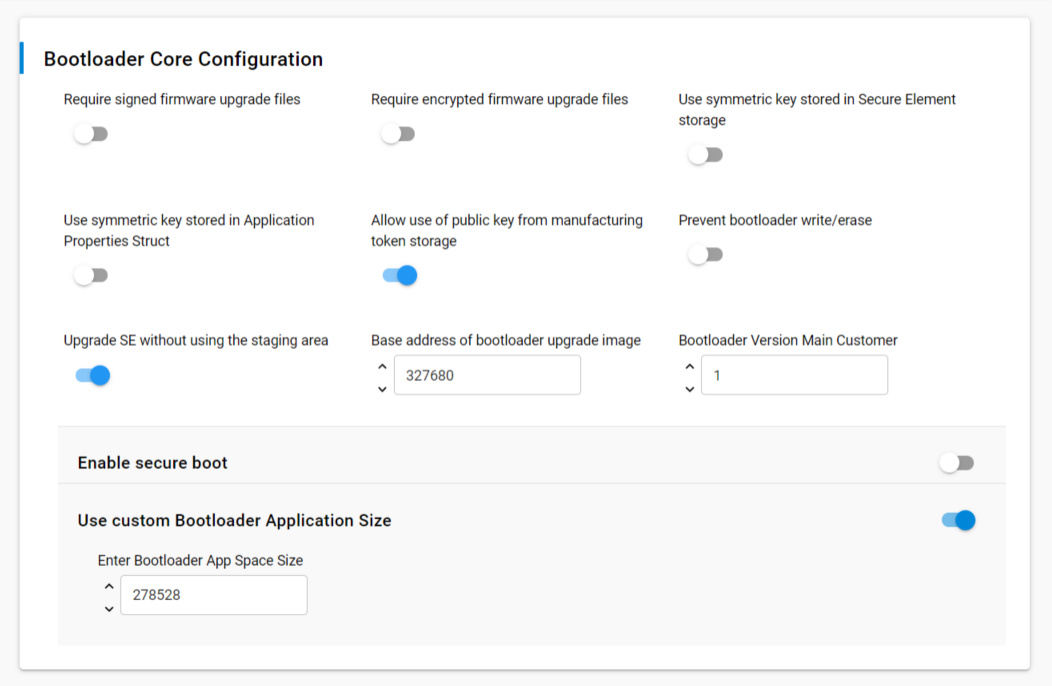This screenshot has width=1052, height=686.
Task: Click the Enable secure boot heading
Action: (153, 463)
